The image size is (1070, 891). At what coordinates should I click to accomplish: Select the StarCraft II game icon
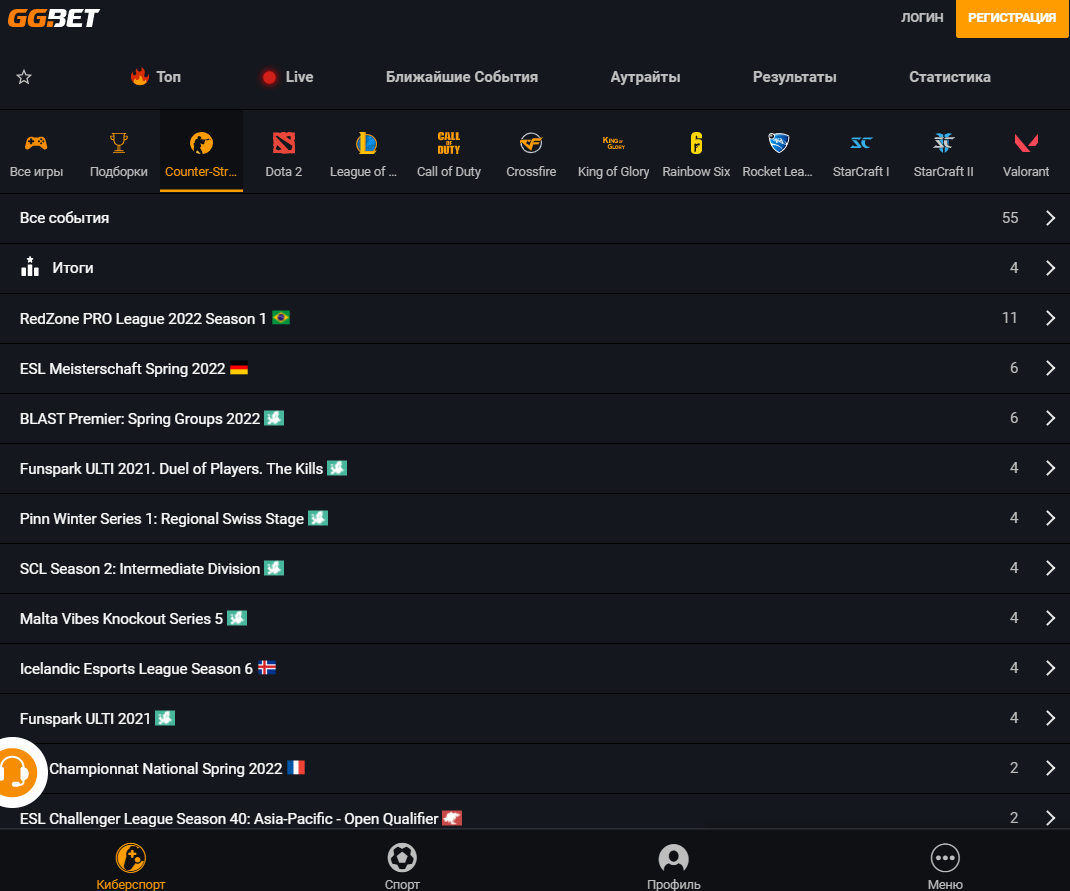[943, 143]
